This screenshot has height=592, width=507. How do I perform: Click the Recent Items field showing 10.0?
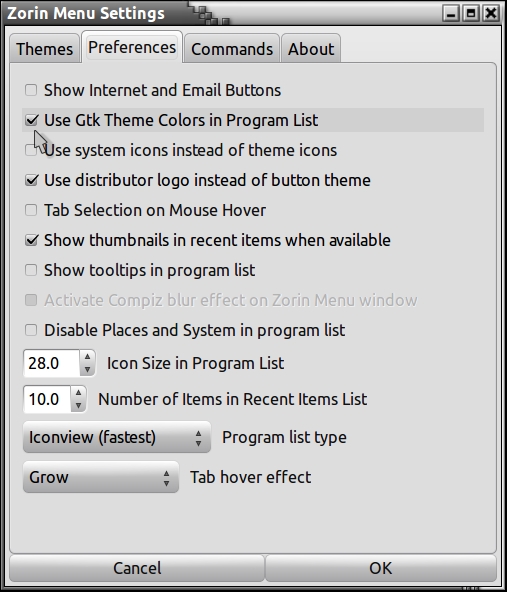[x=47, y=399]
